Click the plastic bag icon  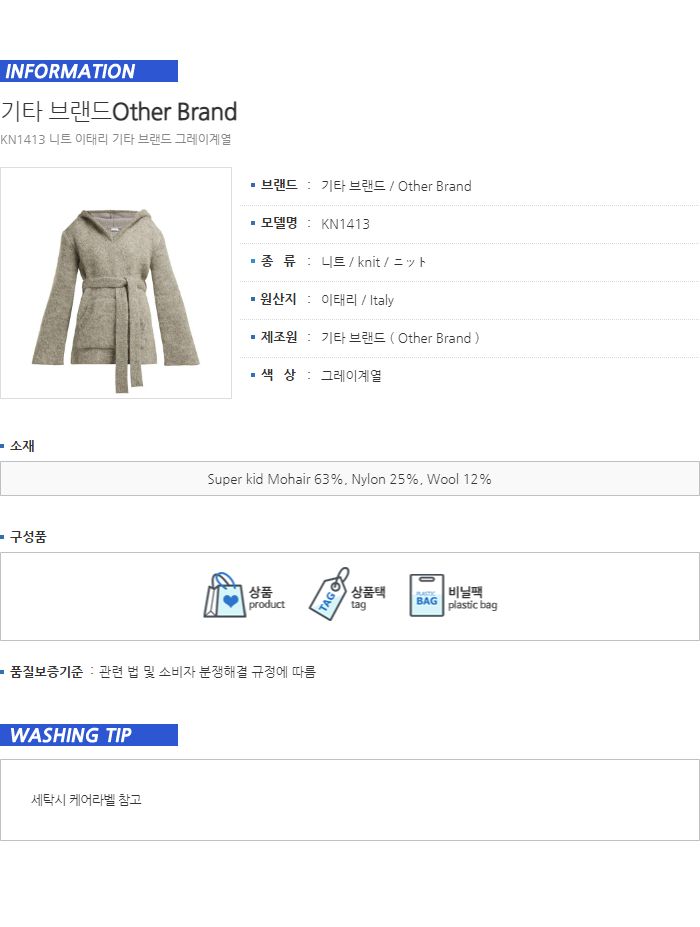(x=426, y=595)
